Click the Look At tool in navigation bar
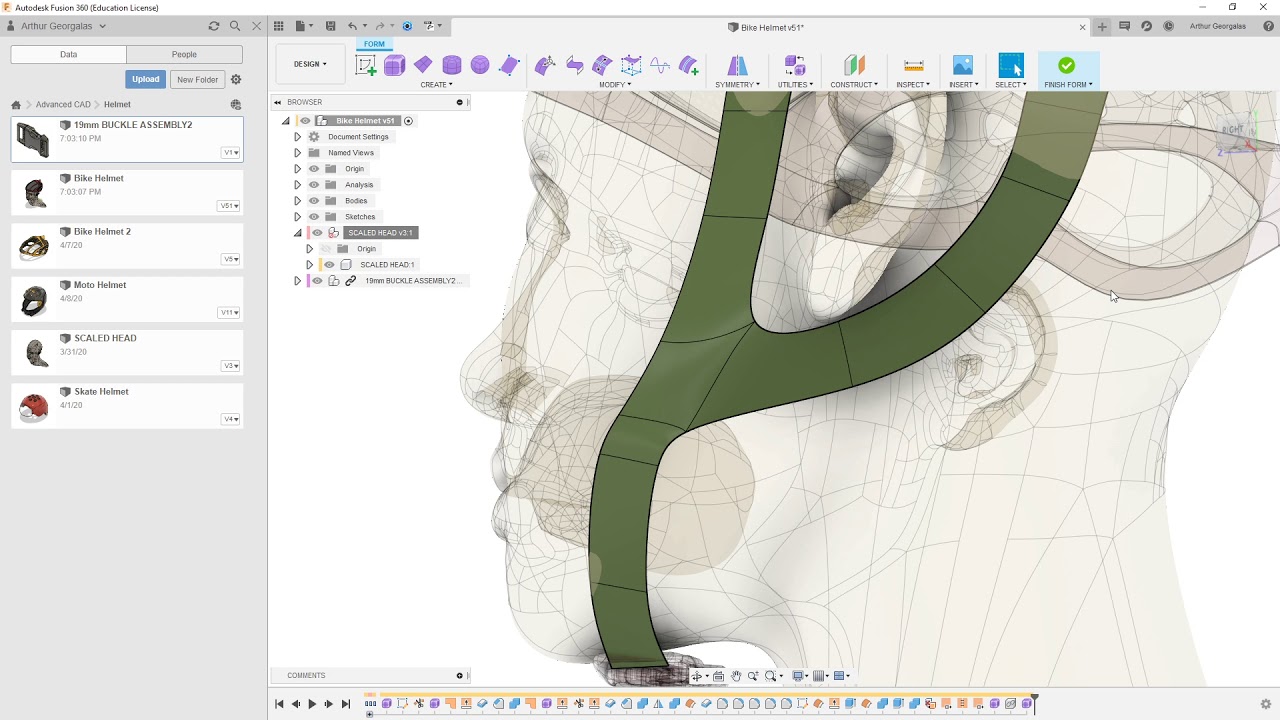The width and height of the screenshot is (1280, 720). (x=718, y=676)
